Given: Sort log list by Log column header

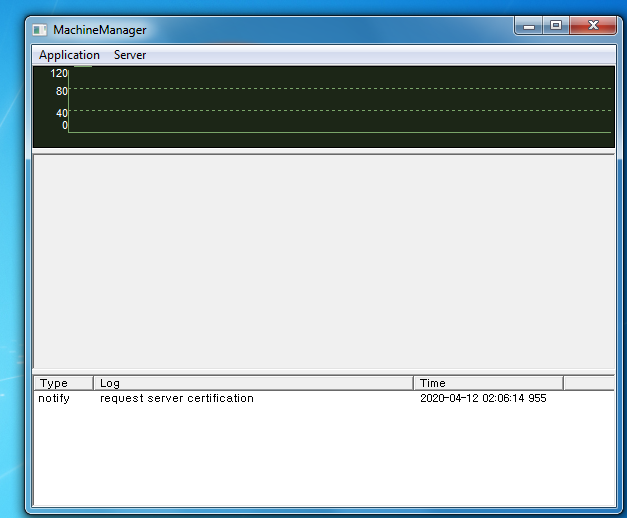Looking at the screenshot, I should 254,383.
